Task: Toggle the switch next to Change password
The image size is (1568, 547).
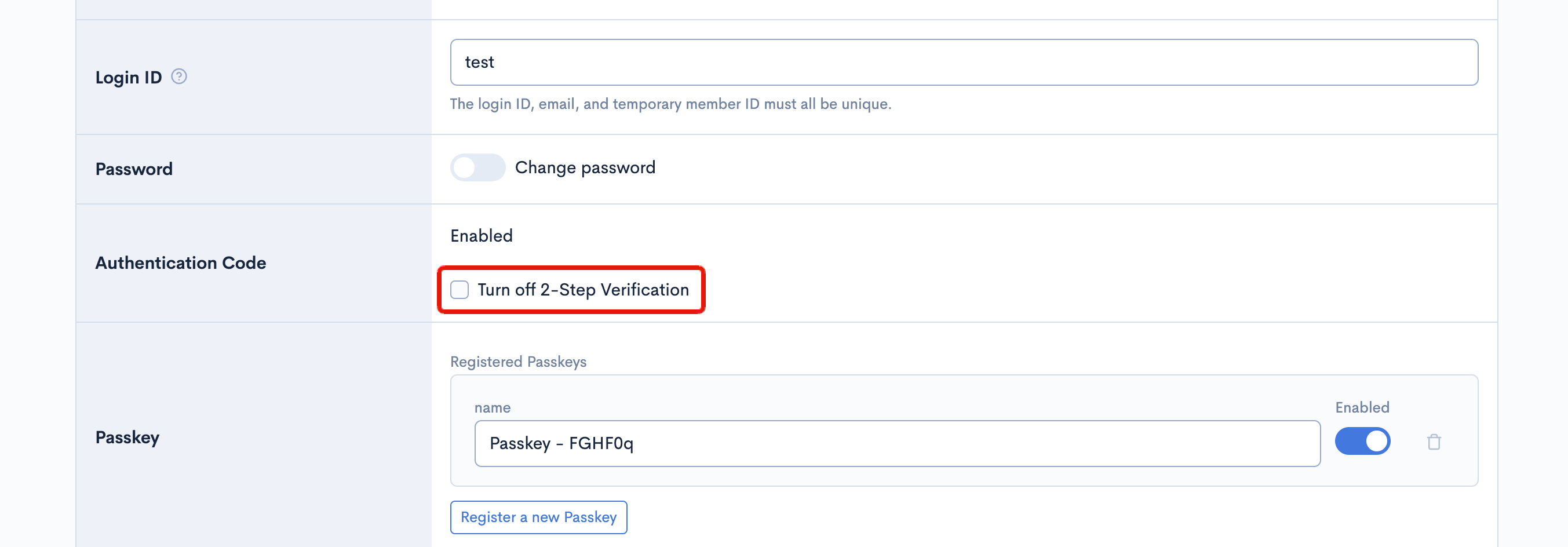Action: (x=478, y=167)
